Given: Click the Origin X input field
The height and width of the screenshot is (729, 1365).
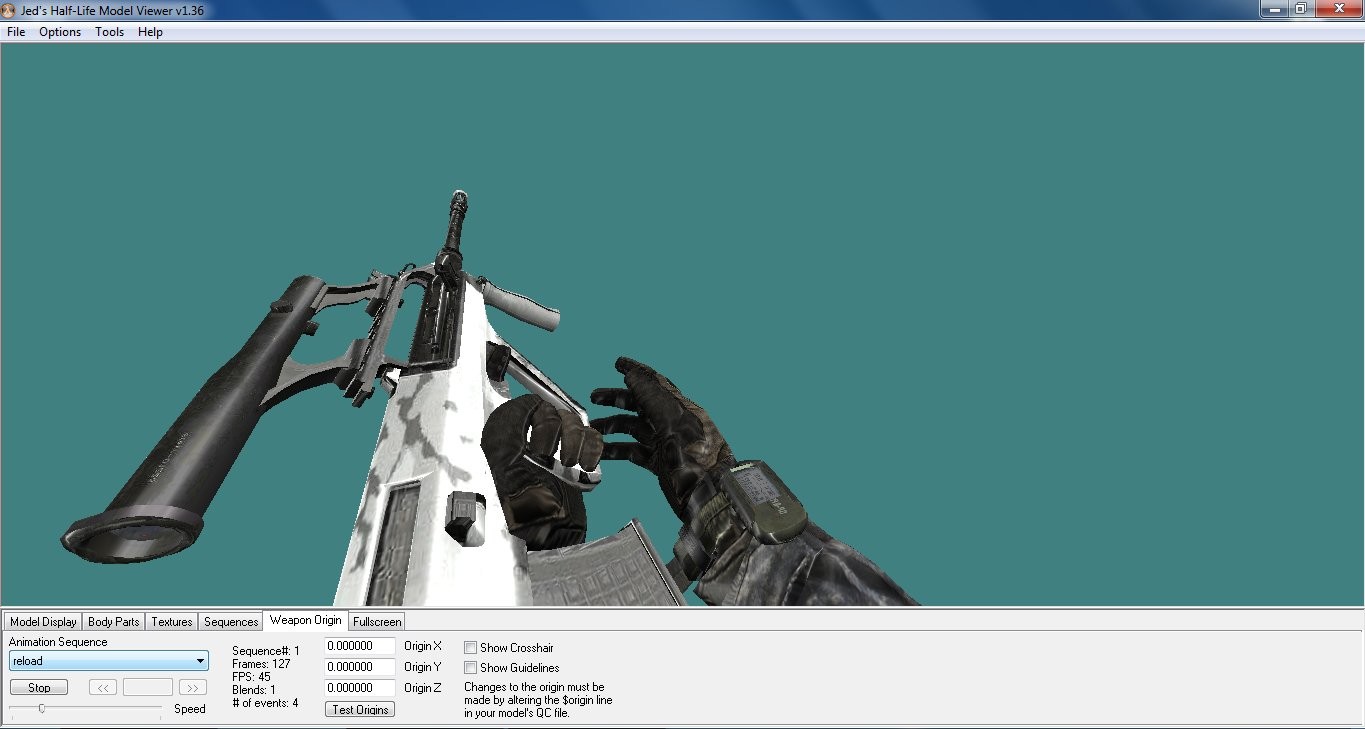Looking at the screenshot, I should coord(359,646).
